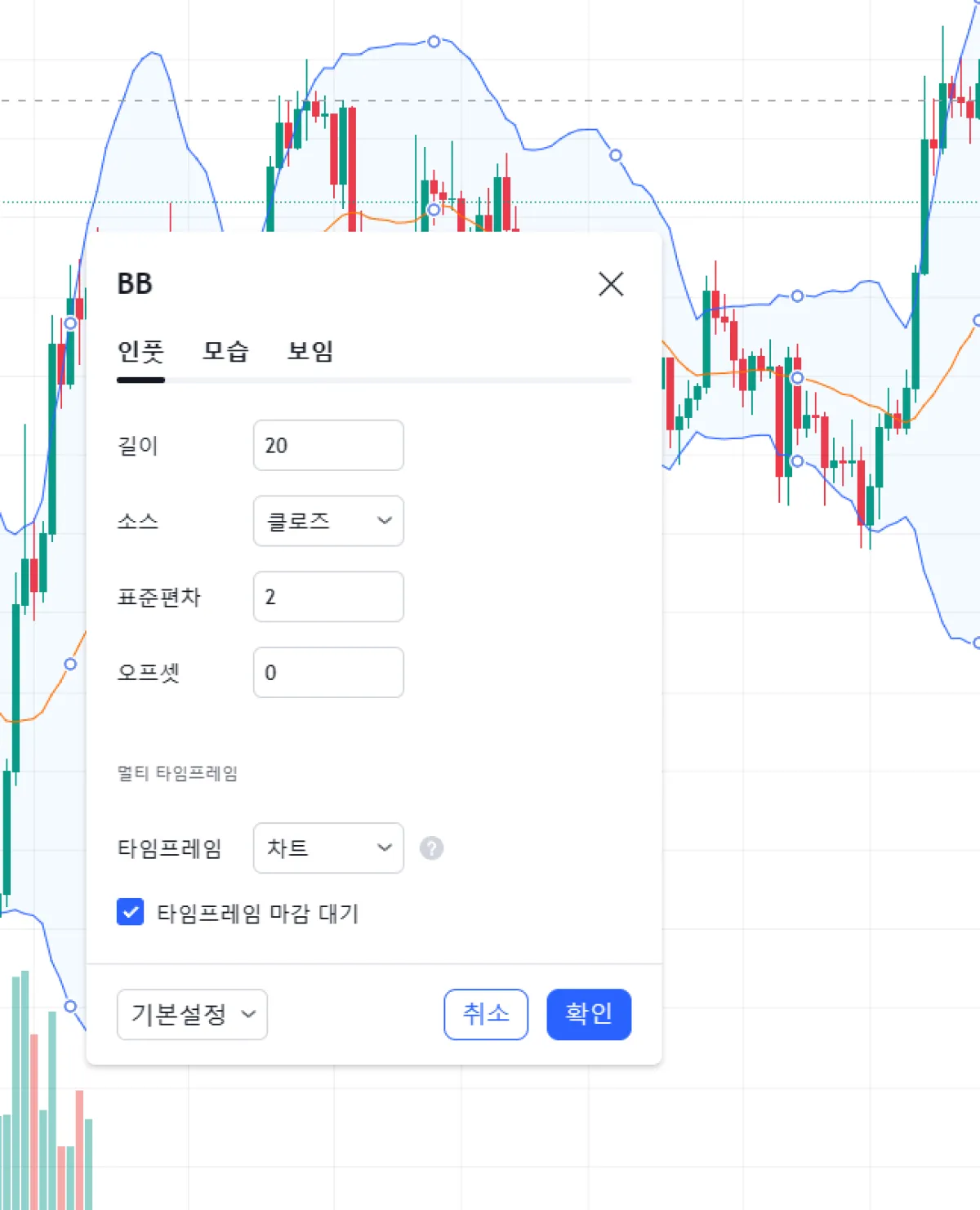Switch to the 인풋 tab
This screenshot has height=1210, width=980.
[140, 352]
